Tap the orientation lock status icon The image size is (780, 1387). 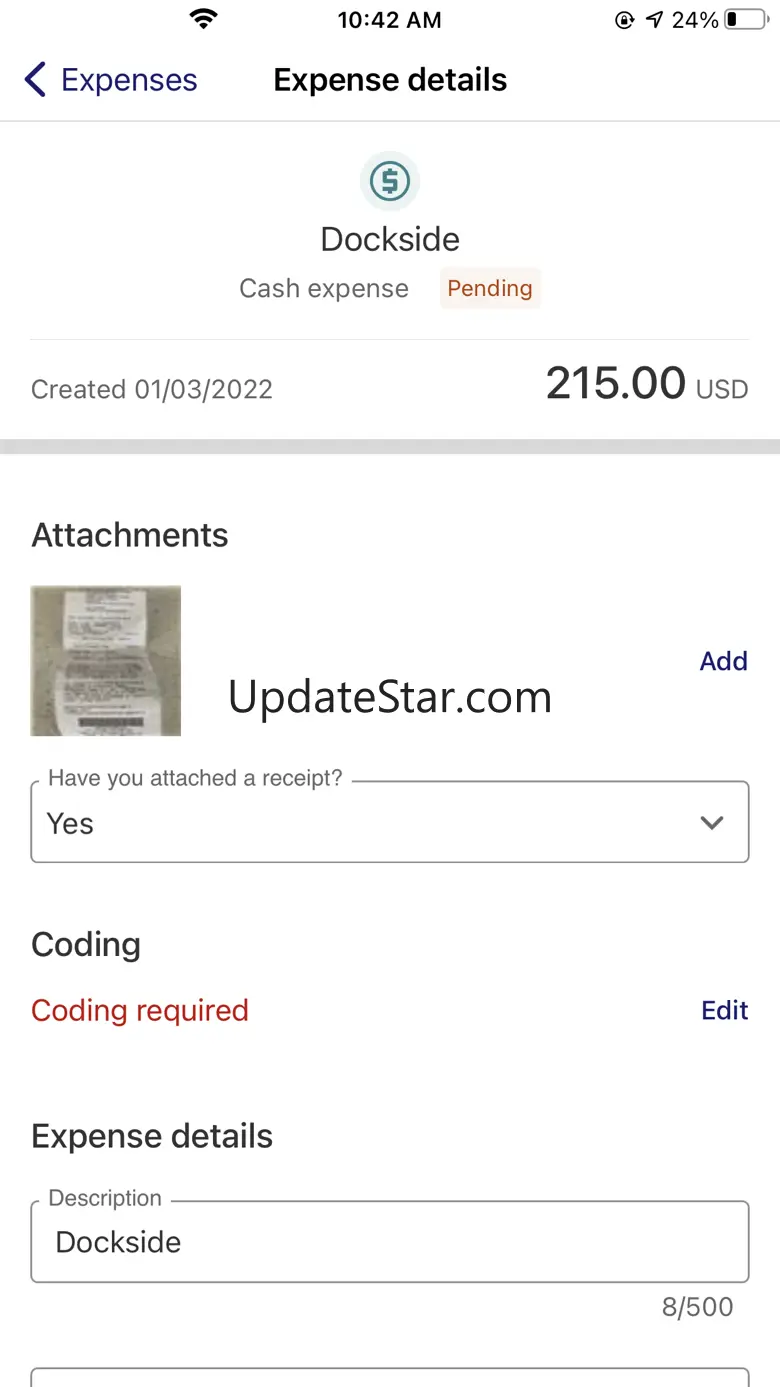625,19
